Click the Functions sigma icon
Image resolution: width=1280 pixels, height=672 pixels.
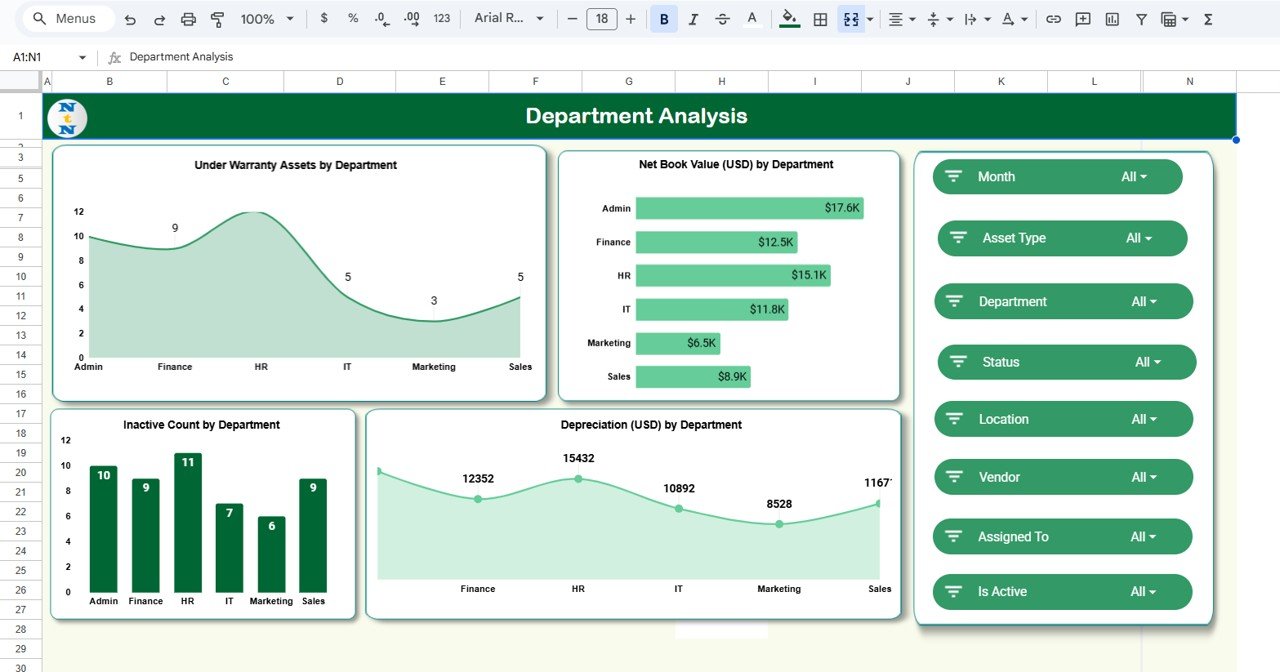[1208, 19]
